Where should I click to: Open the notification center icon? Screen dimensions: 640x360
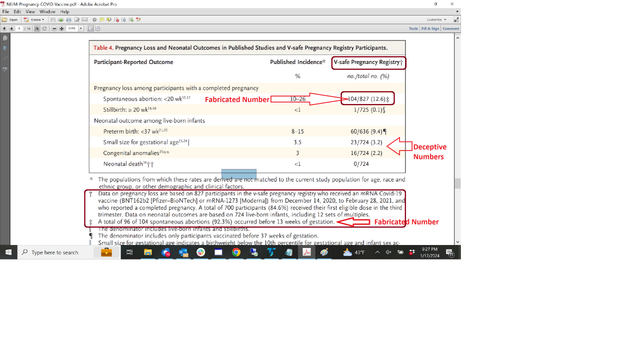tap(450, 252)
